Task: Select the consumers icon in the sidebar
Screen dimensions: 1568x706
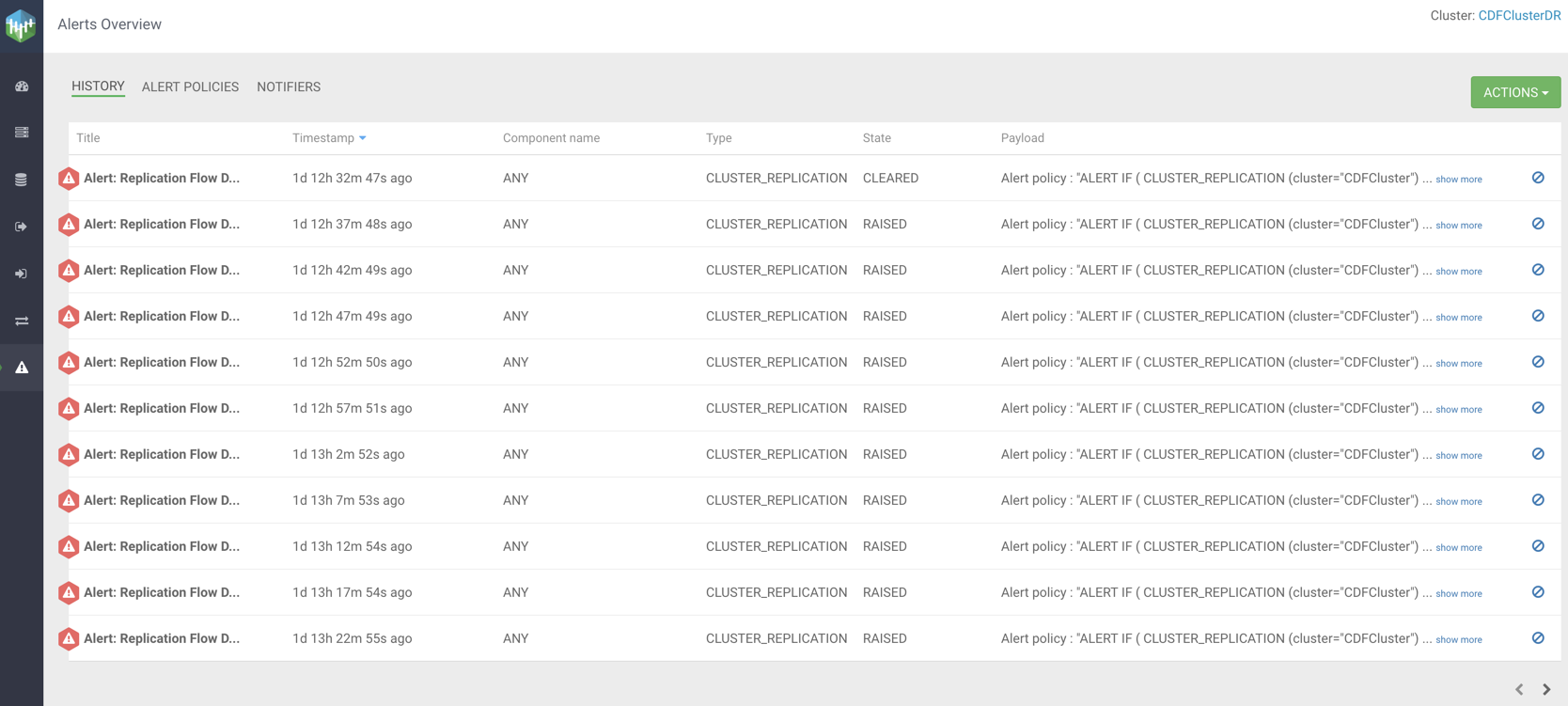Action: pos(22,274)
